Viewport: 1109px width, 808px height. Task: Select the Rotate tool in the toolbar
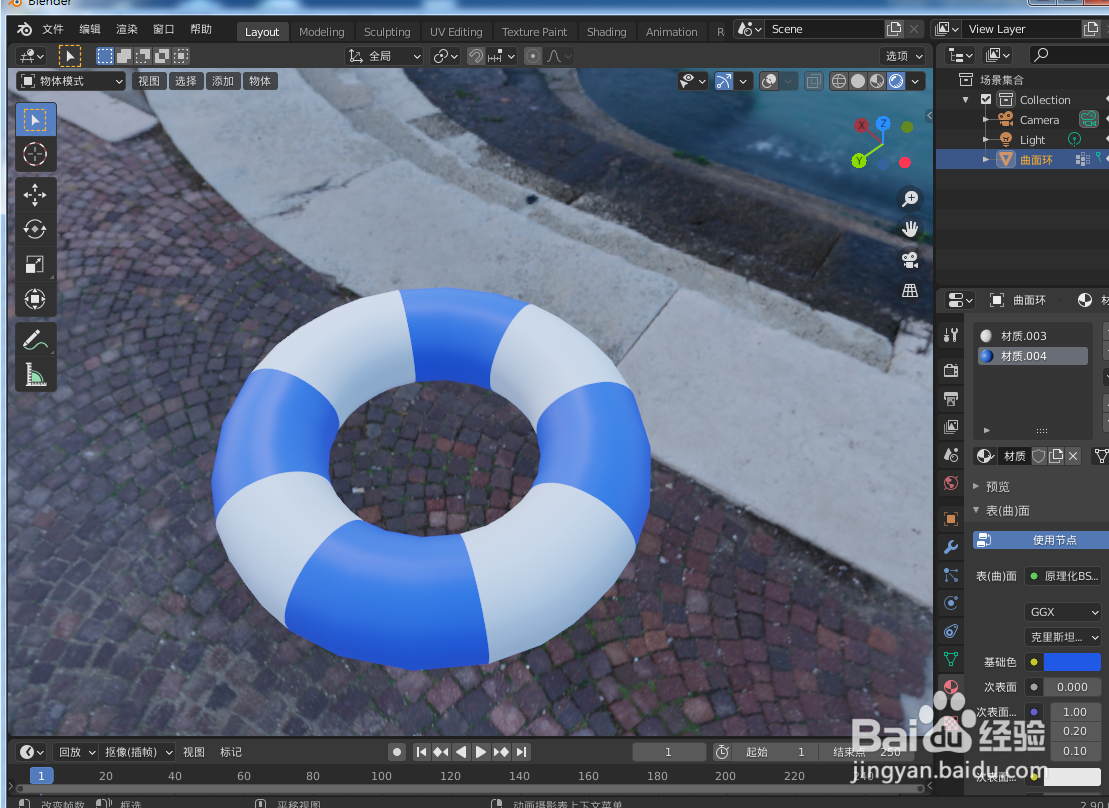[x=35, y=229]
